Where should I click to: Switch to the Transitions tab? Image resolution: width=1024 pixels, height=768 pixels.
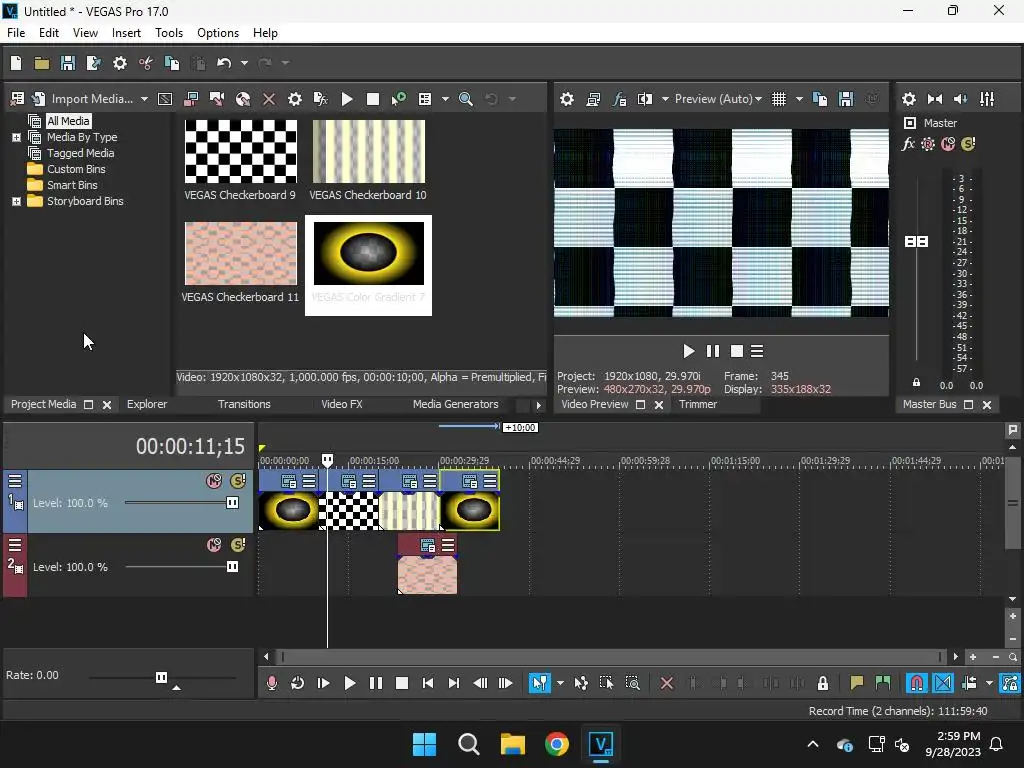(244, 404)
